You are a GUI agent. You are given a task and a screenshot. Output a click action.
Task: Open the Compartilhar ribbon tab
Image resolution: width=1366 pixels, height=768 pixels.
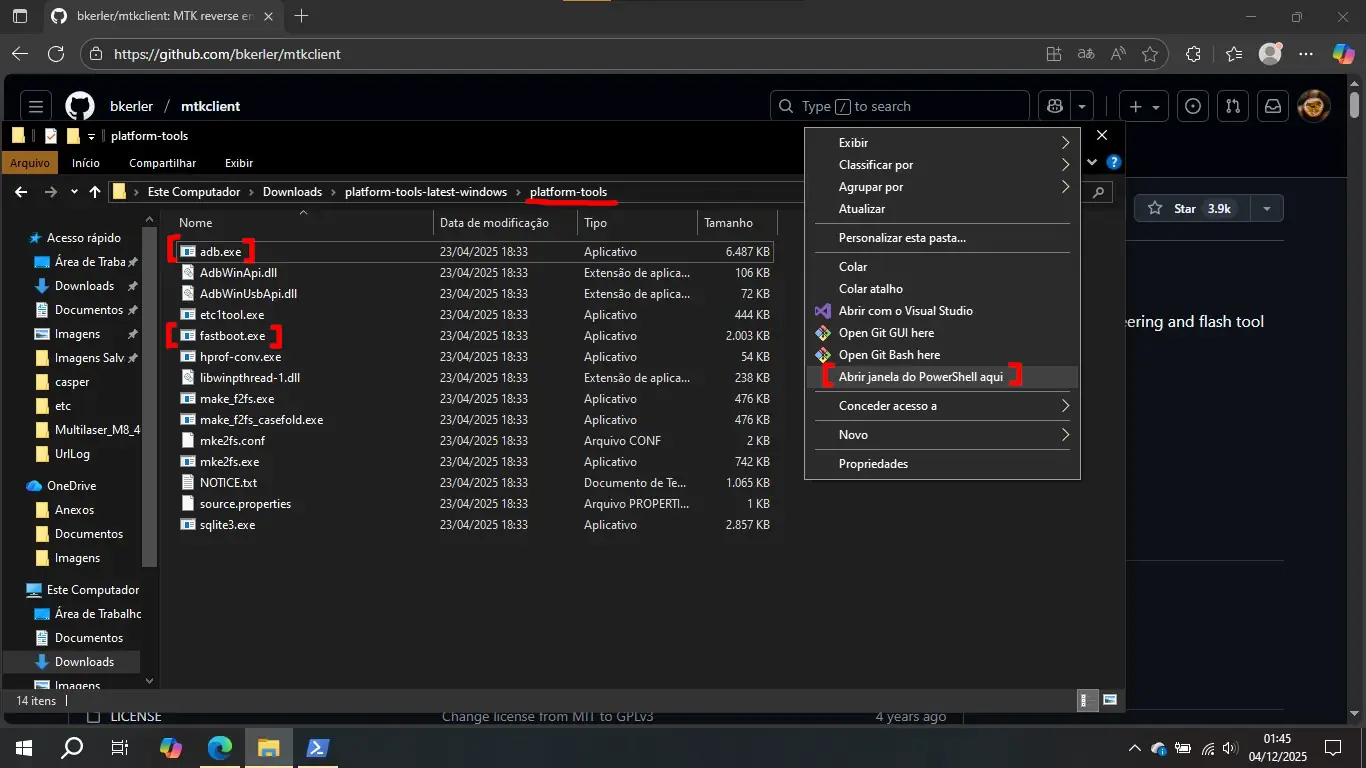pos(162,163)
